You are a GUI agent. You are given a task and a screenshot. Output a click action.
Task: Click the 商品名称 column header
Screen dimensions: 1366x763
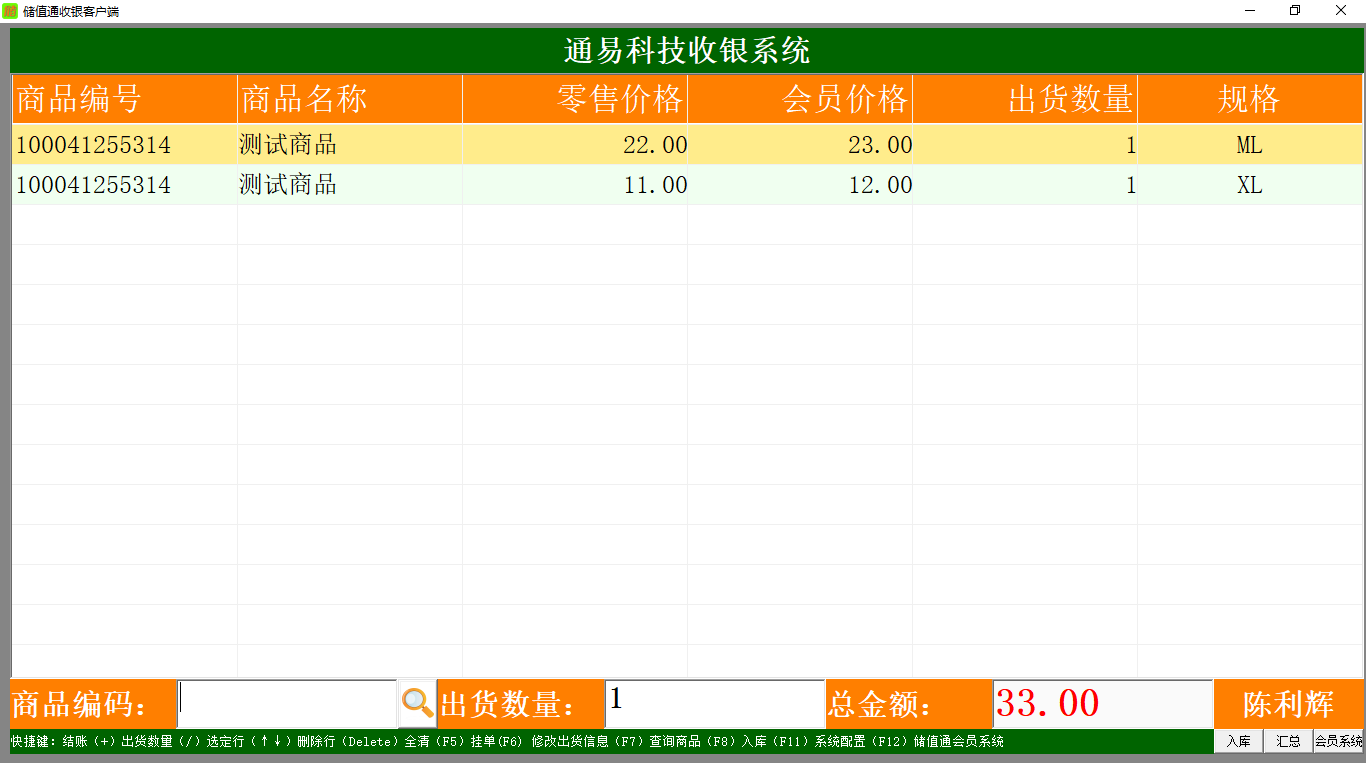(350, 99)
